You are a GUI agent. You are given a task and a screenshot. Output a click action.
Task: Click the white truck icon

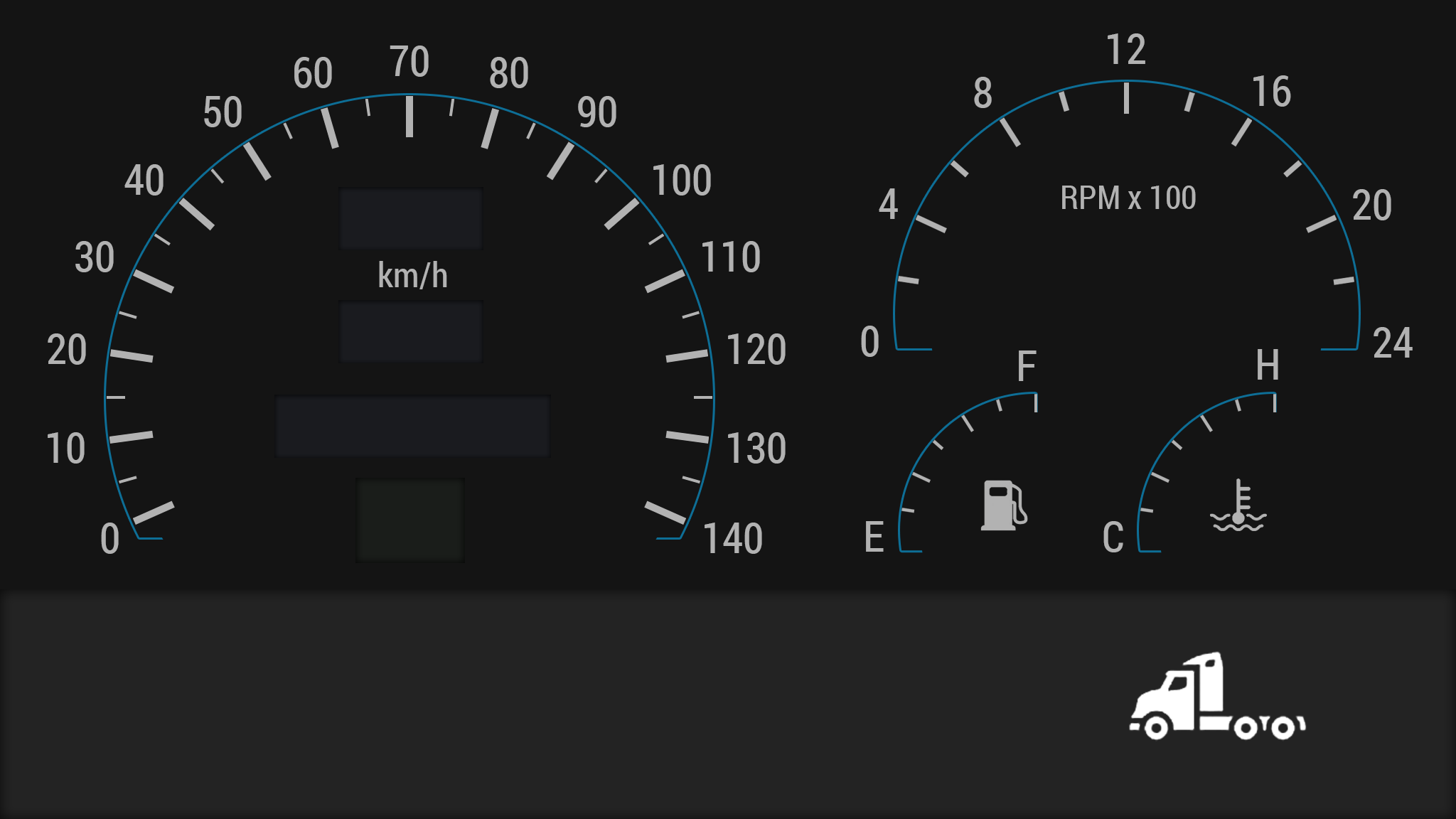pyautogui.click(x=1216, y=697)
